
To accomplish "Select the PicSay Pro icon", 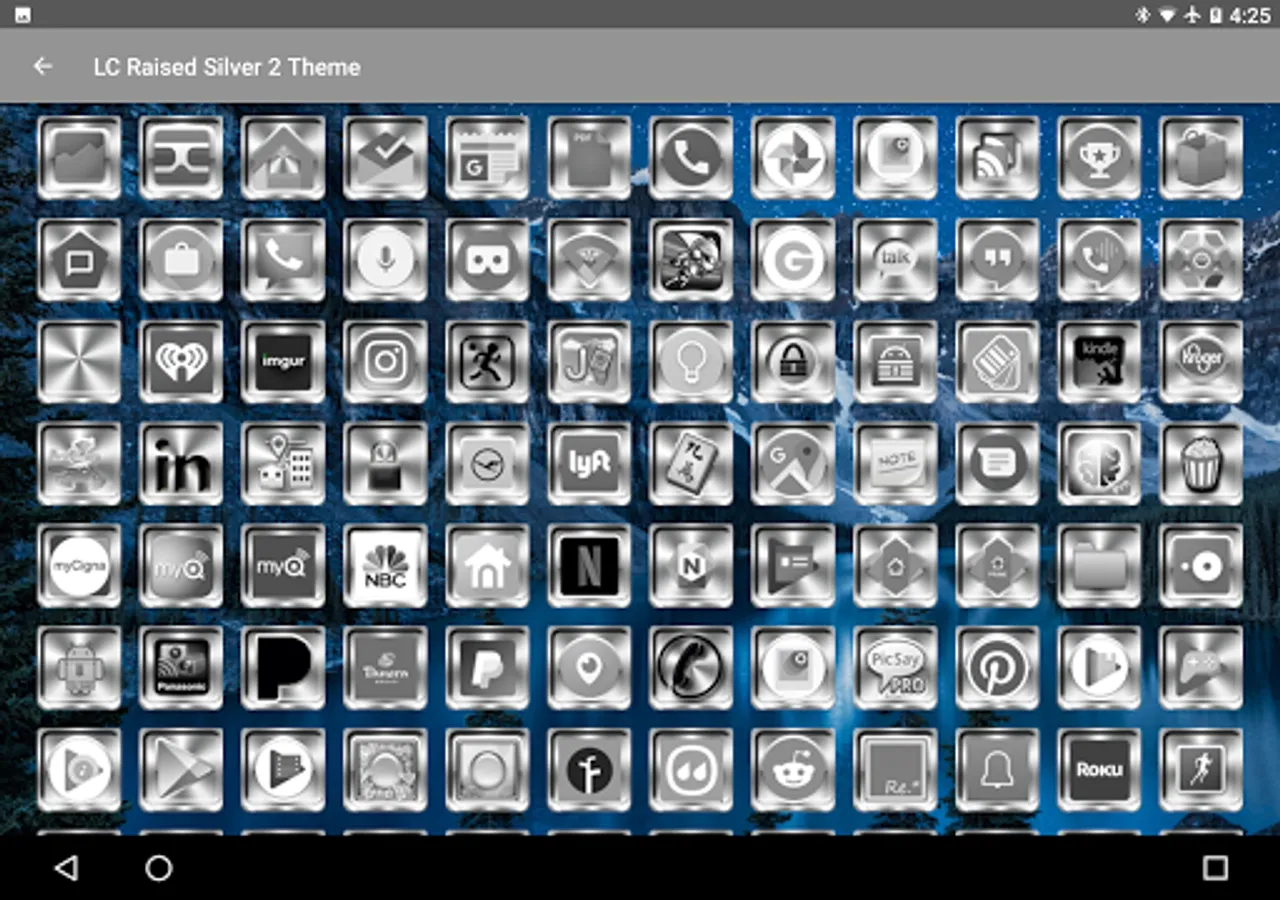I will 895,667.
